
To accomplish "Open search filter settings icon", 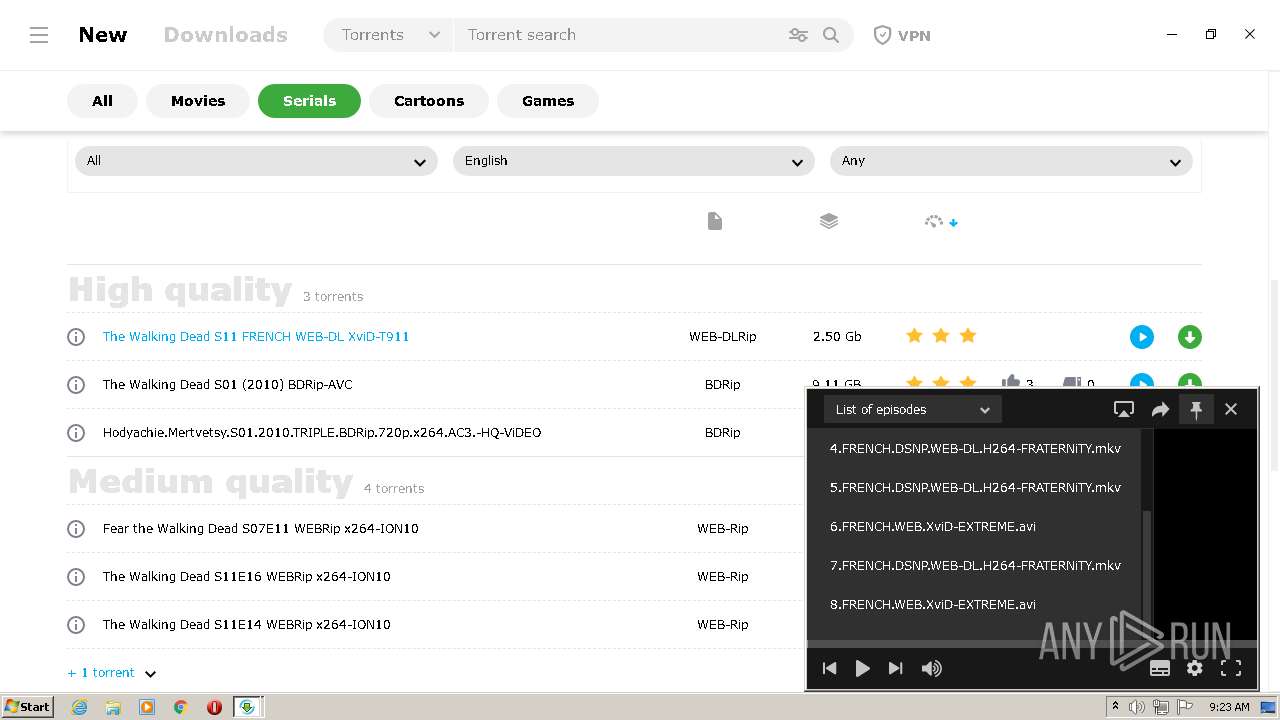I will [798, 35].
